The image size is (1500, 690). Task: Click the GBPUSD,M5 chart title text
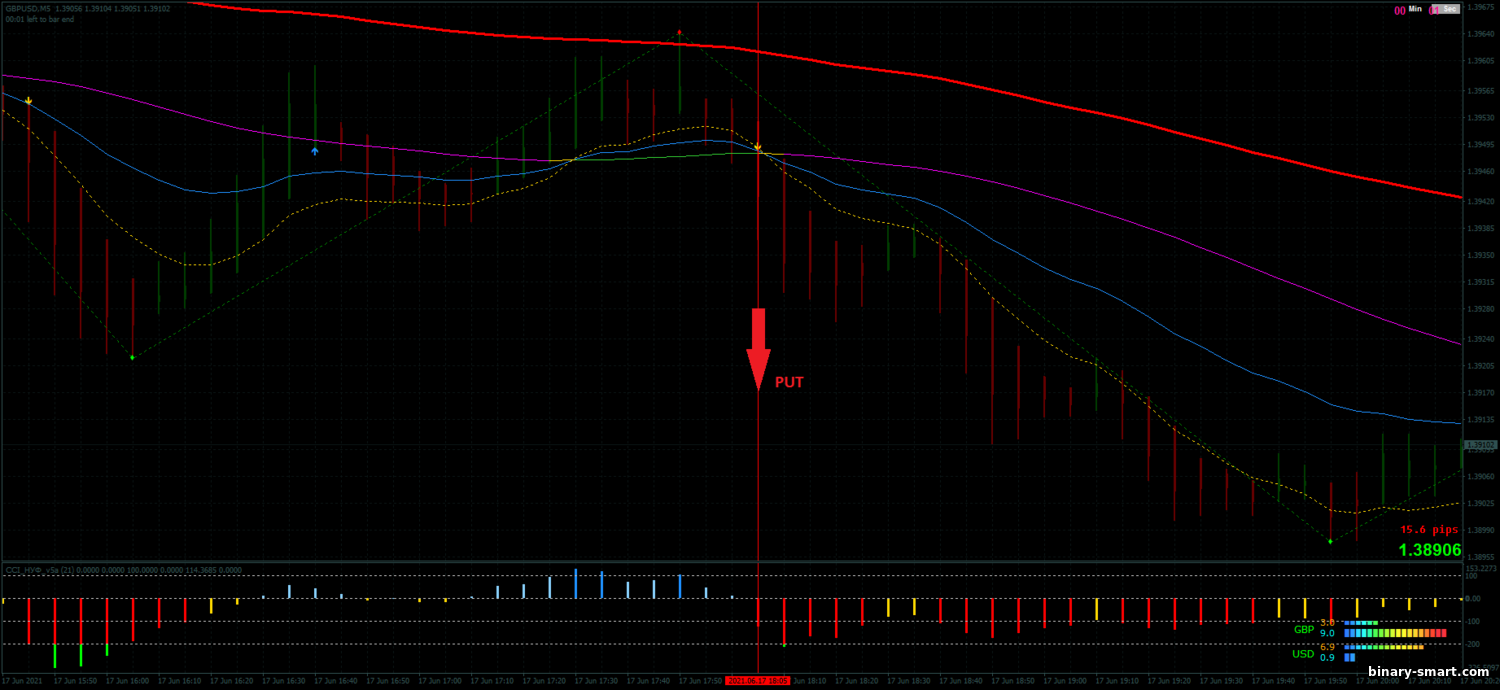click(31, 8)
